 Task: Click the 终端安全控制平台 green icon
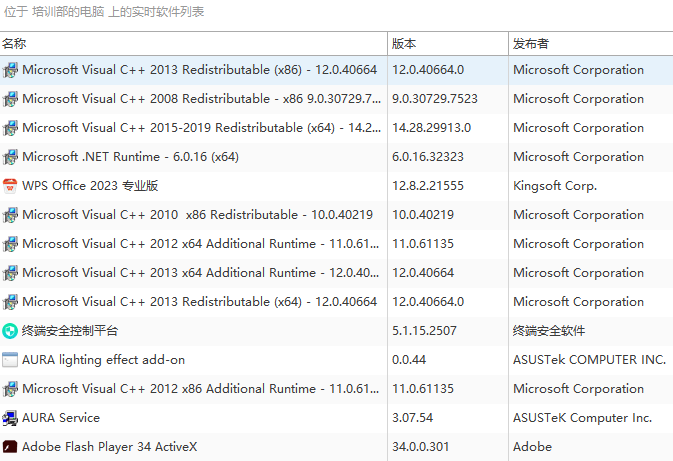(10, 331)
